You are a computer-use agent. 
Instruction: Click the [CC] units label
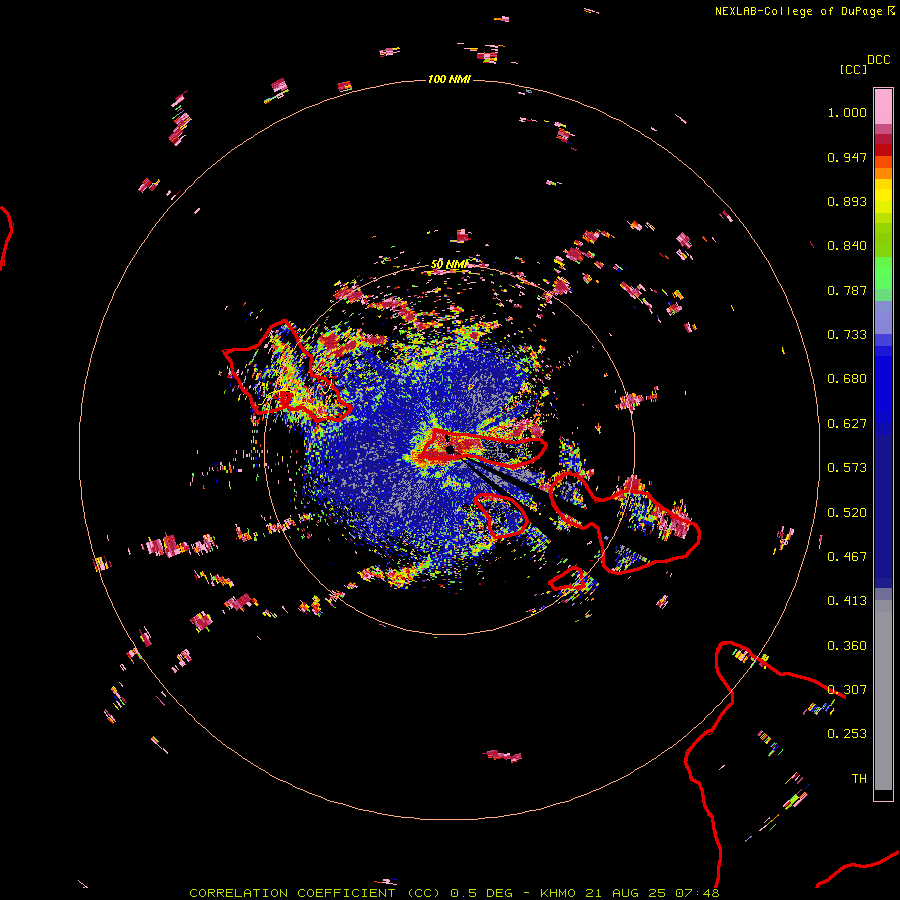point(853,69)
